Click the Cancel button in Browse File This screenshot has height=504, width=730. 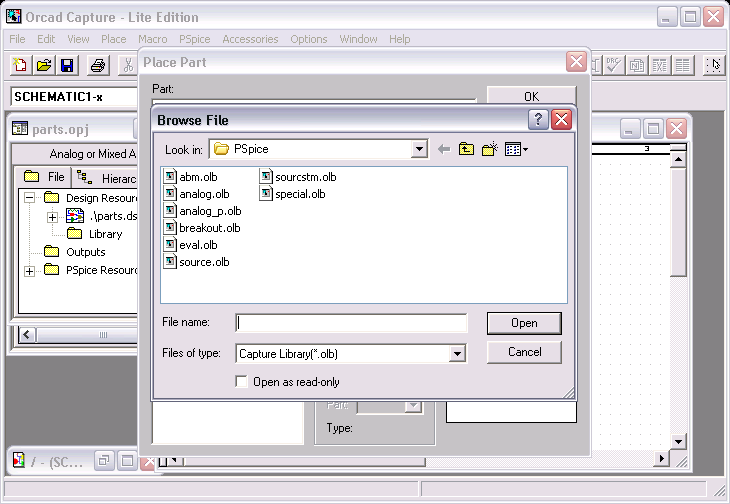[x=524, y=352]
